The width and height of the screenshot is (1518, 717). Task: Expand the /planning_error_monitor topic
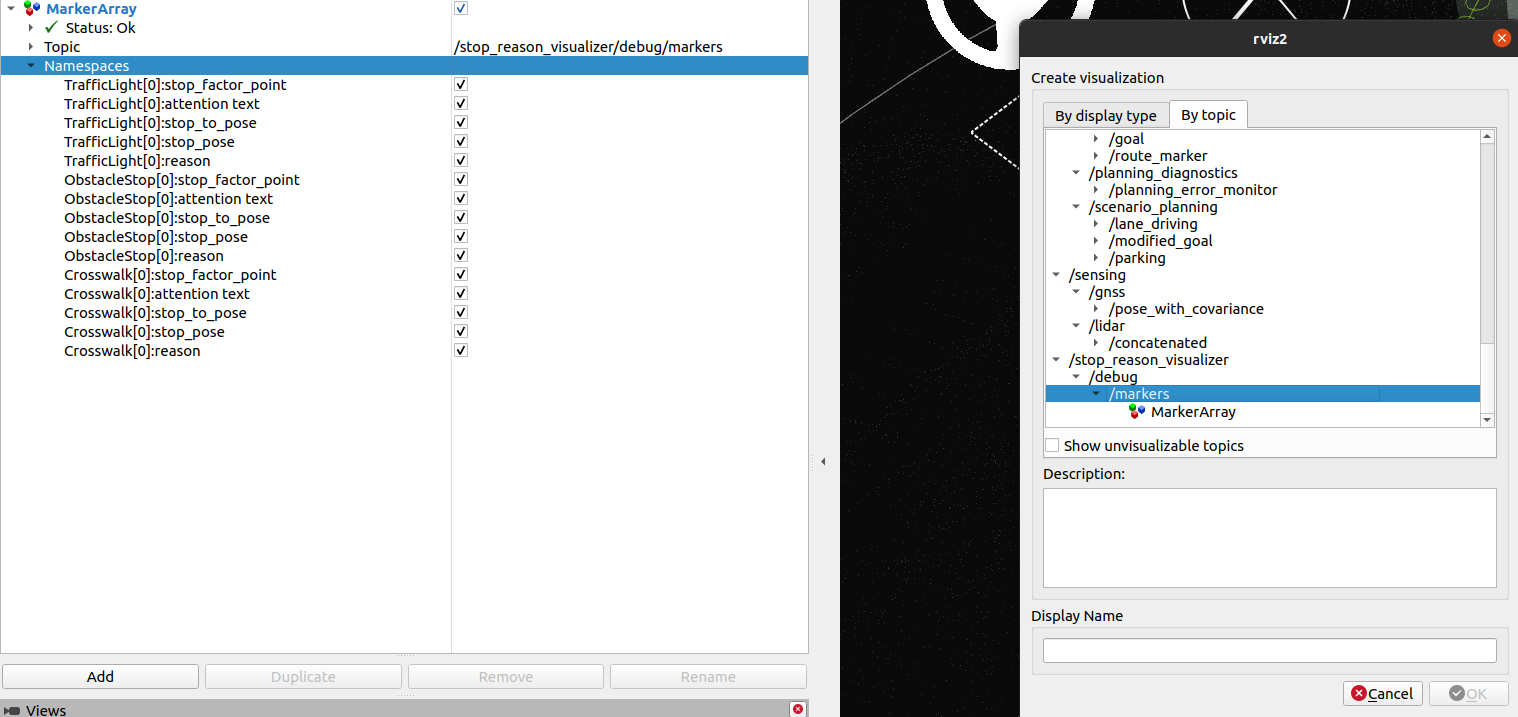pos(1097,190)
